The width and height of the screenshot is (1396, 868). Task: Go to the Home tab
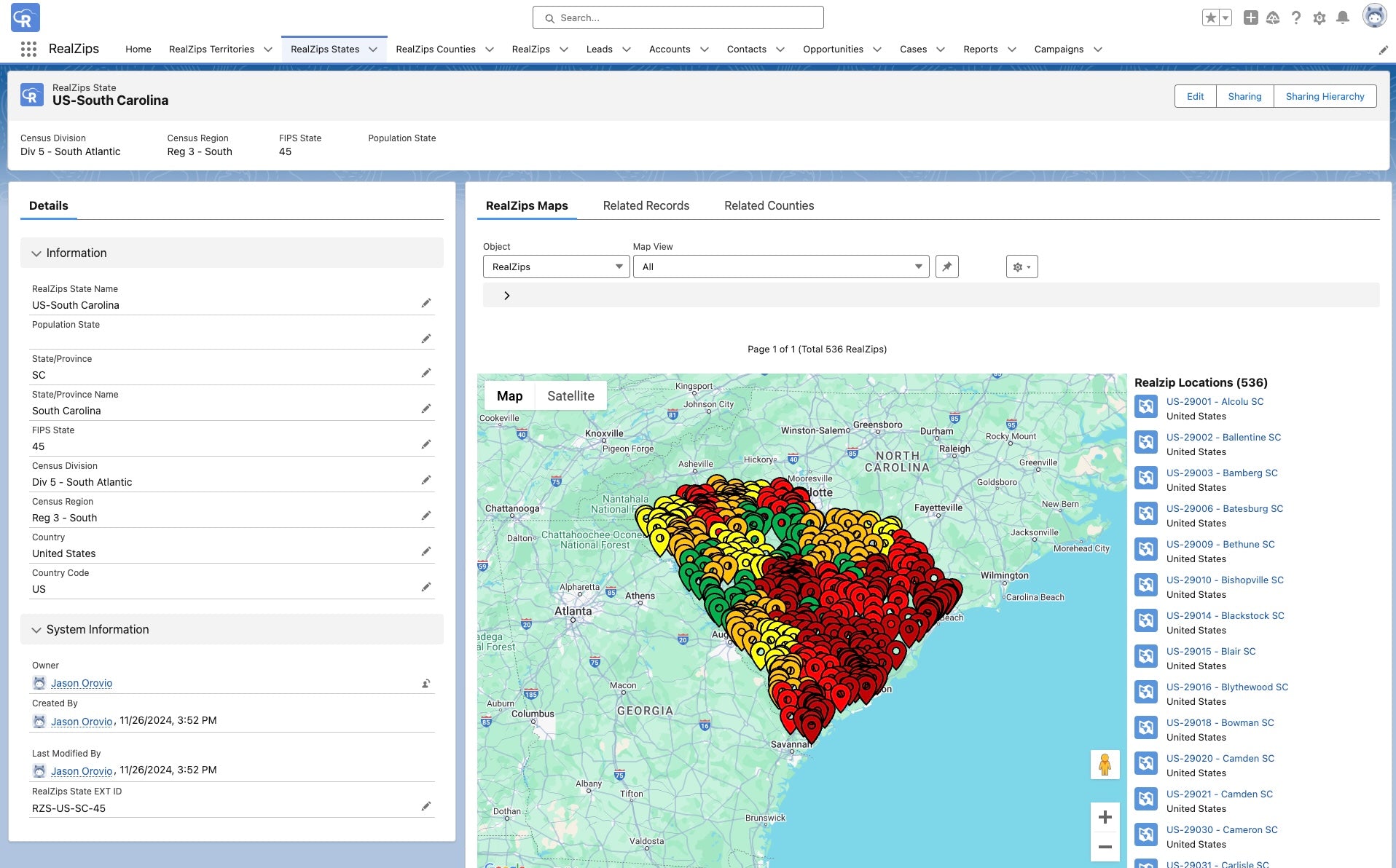point(138,50)
